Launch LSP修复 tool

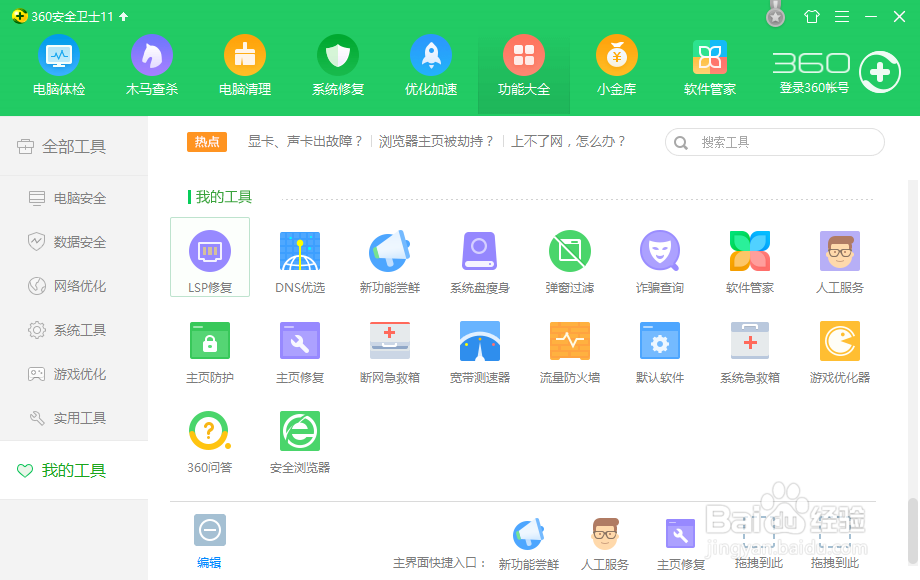click(210, 257)
